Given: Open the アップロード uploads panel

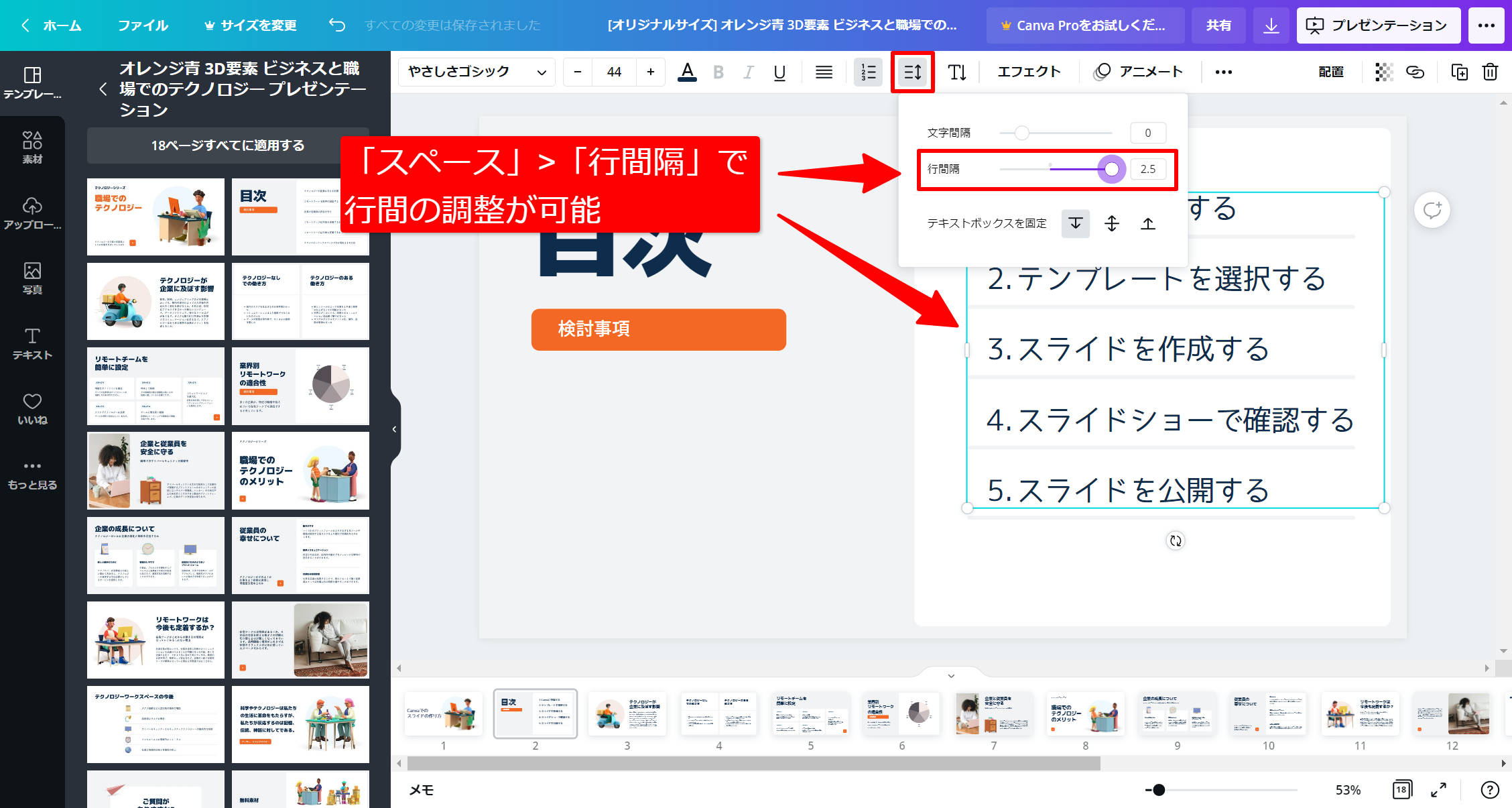Looking at the screenshot, I should 32,213.
